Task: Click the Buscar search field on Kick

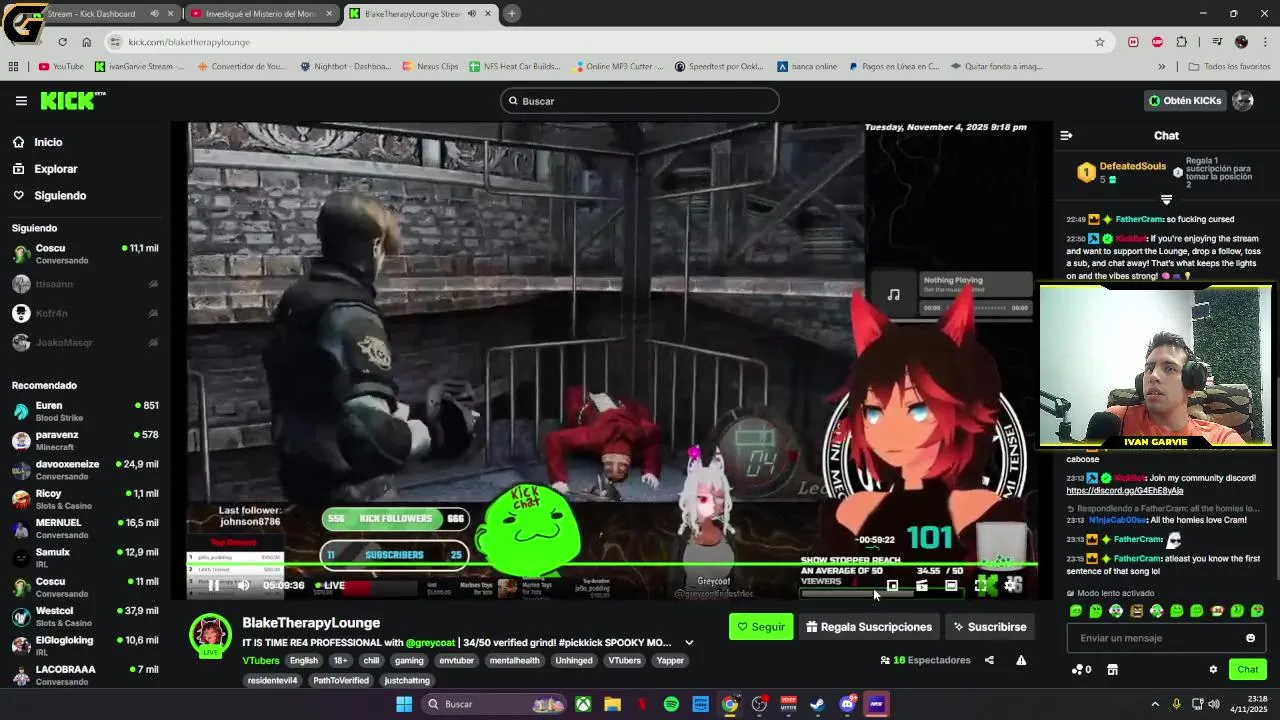Action: tap(640, 101)
